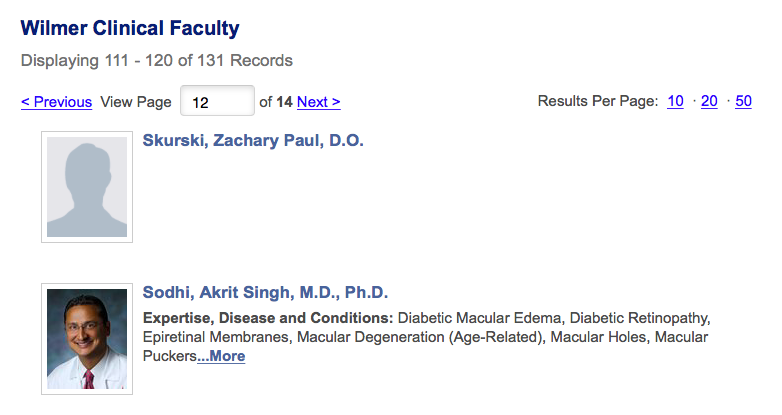Click the Diabetic Macular Edema text
782x415 pixels.
[479, 318]
